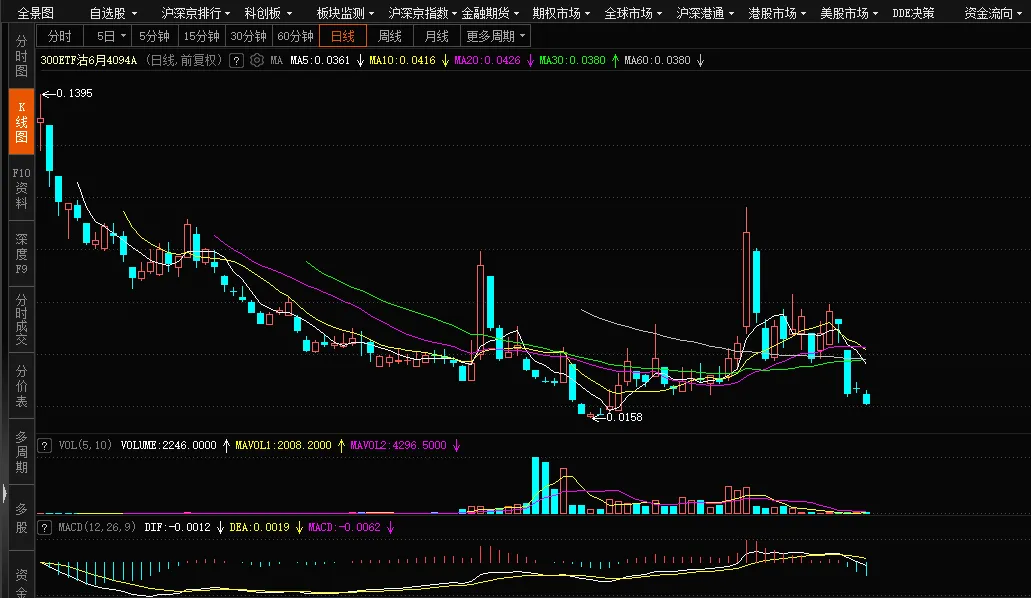Open the MACD indicator help icon

coord(44,528)
